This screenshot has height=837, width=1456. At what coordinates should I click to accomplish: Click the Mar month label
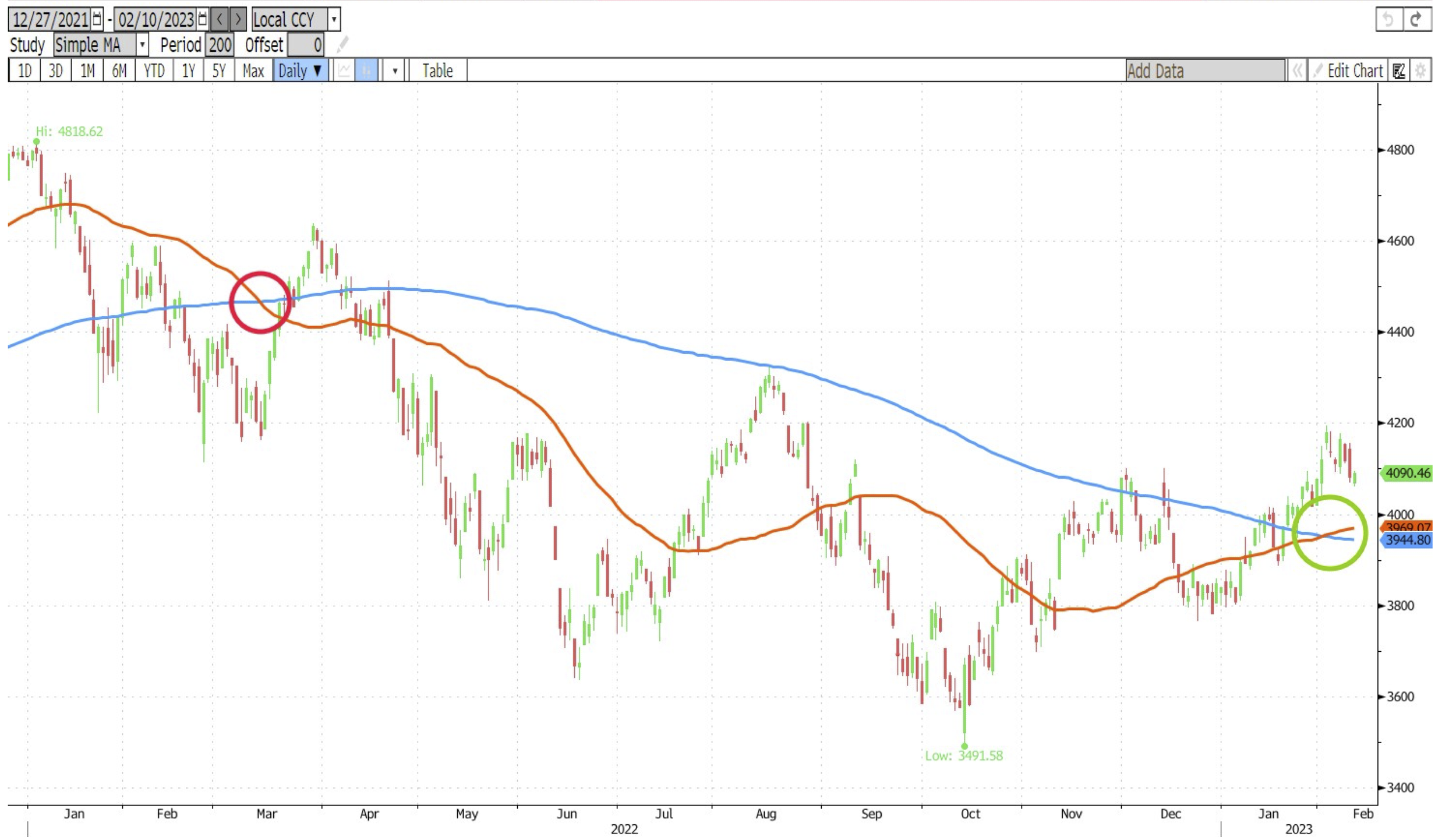267,813
